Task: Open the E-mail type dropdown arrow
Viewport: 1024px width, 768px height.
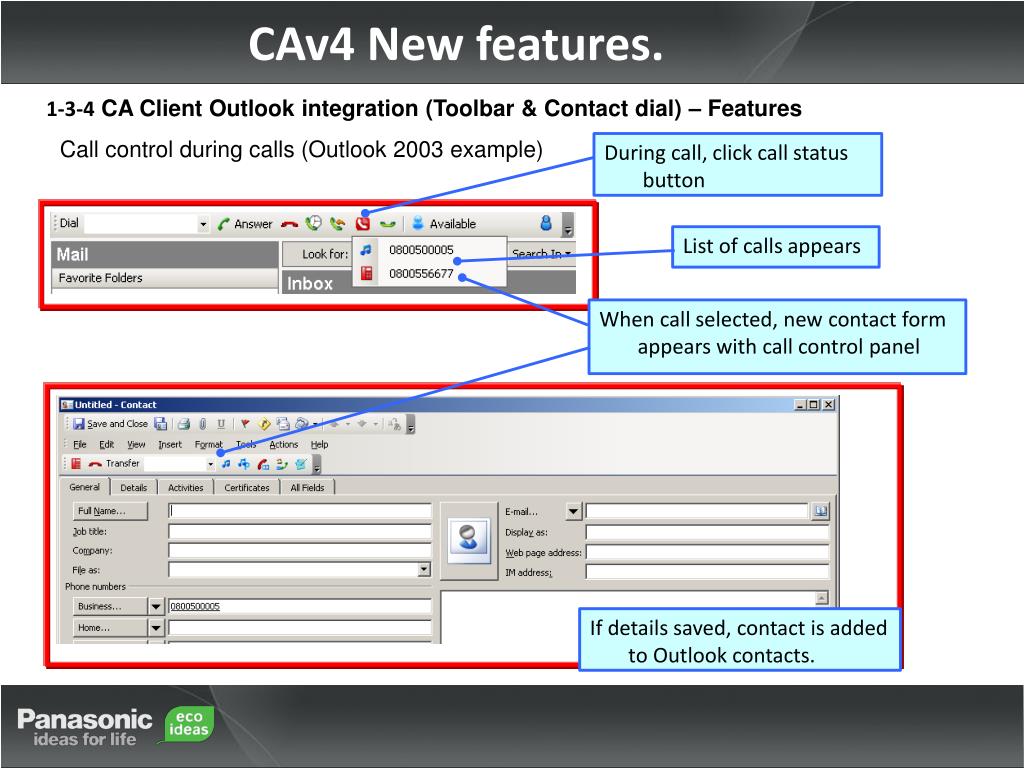Action: [x=573, y=511]
